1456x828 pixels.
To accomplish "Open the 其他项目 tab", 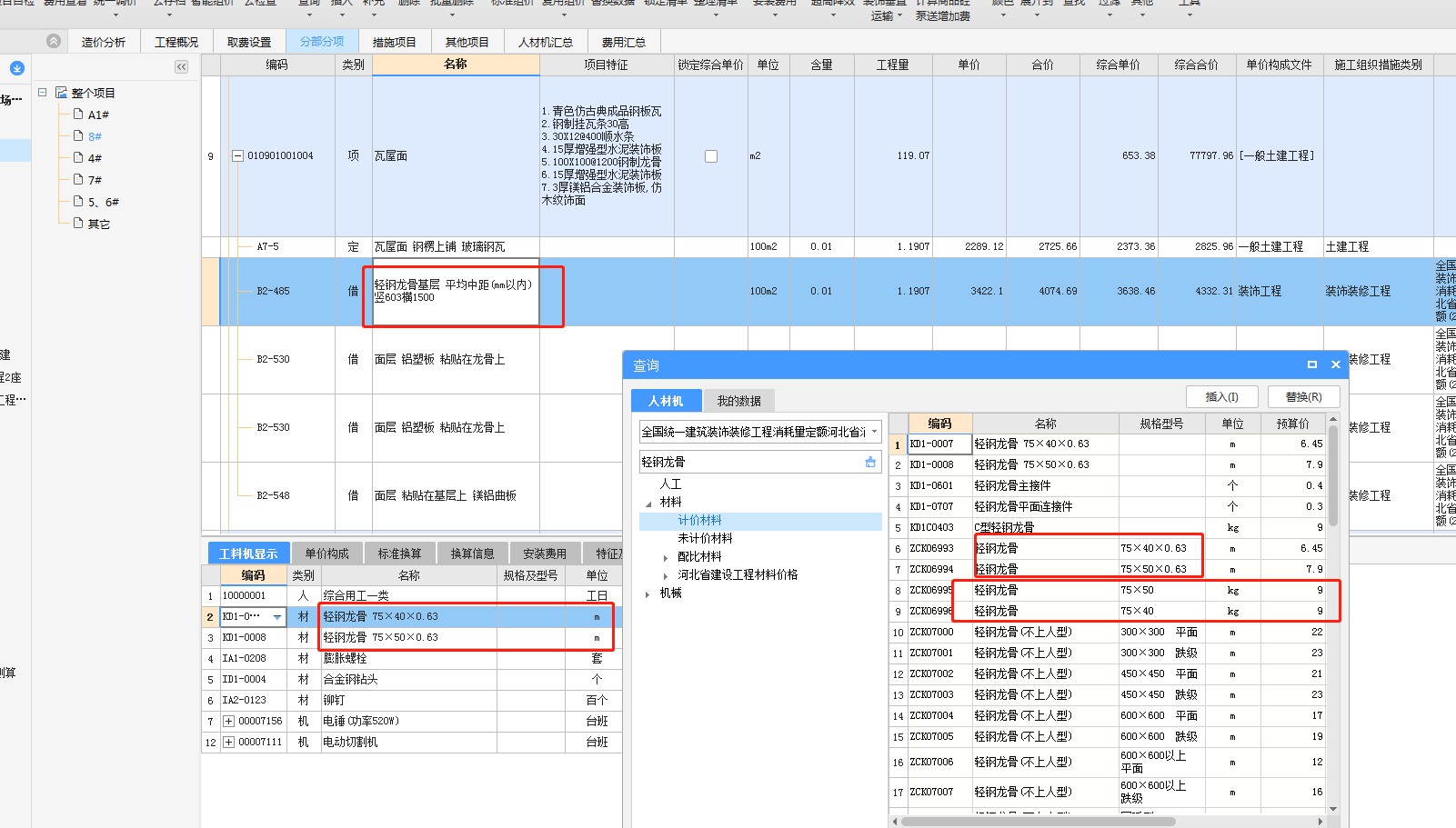I will 467,42.
